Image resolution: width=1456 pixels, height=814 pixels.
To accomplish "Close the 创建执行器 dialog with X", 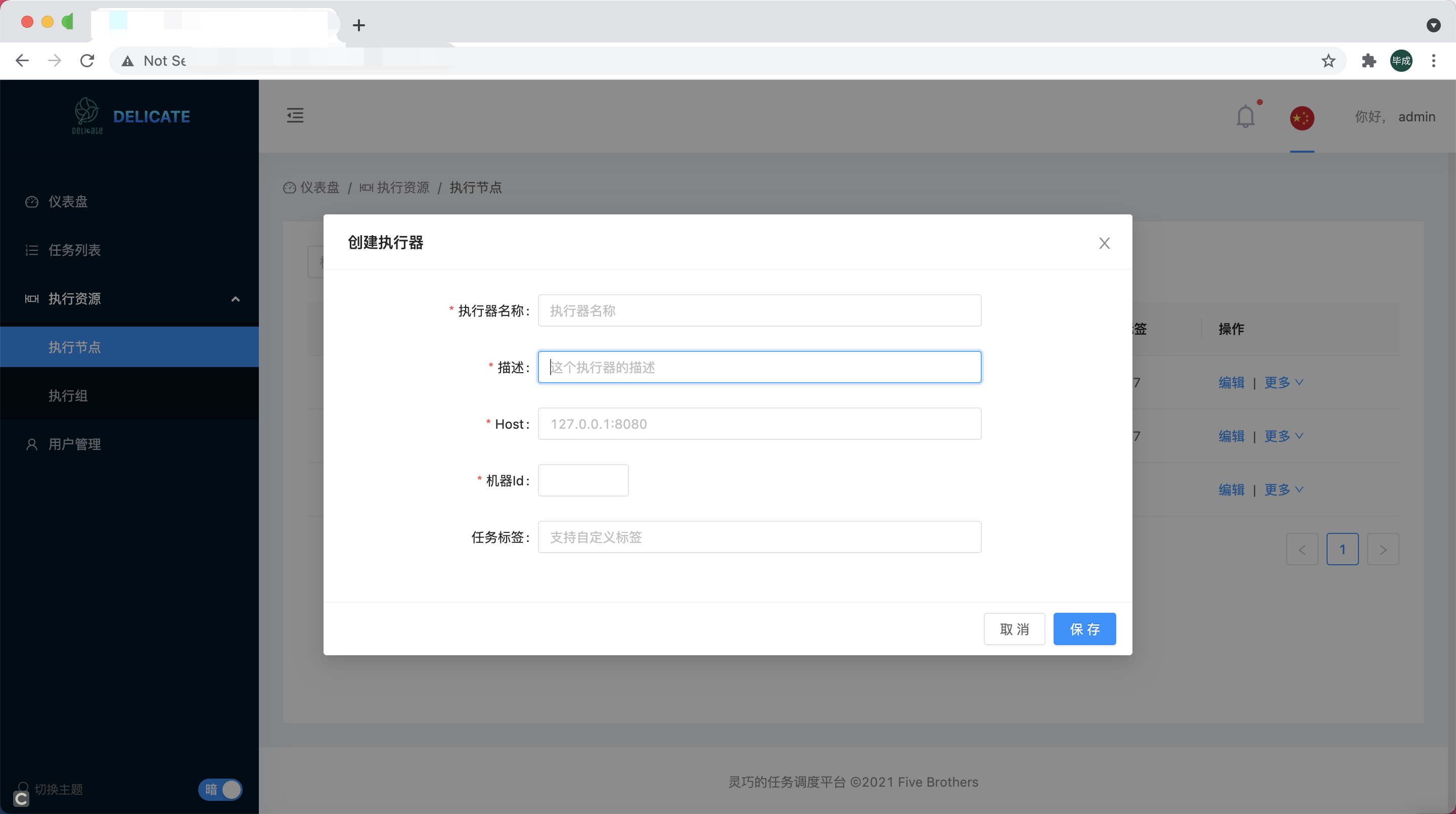I will tap(1104, 243).
